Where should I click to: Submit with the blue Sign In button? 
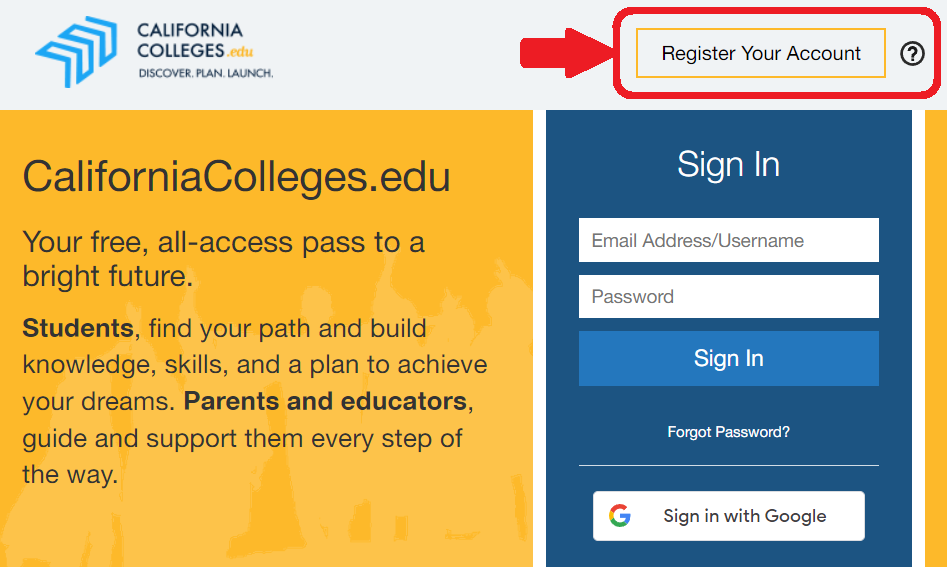(728, 359)
